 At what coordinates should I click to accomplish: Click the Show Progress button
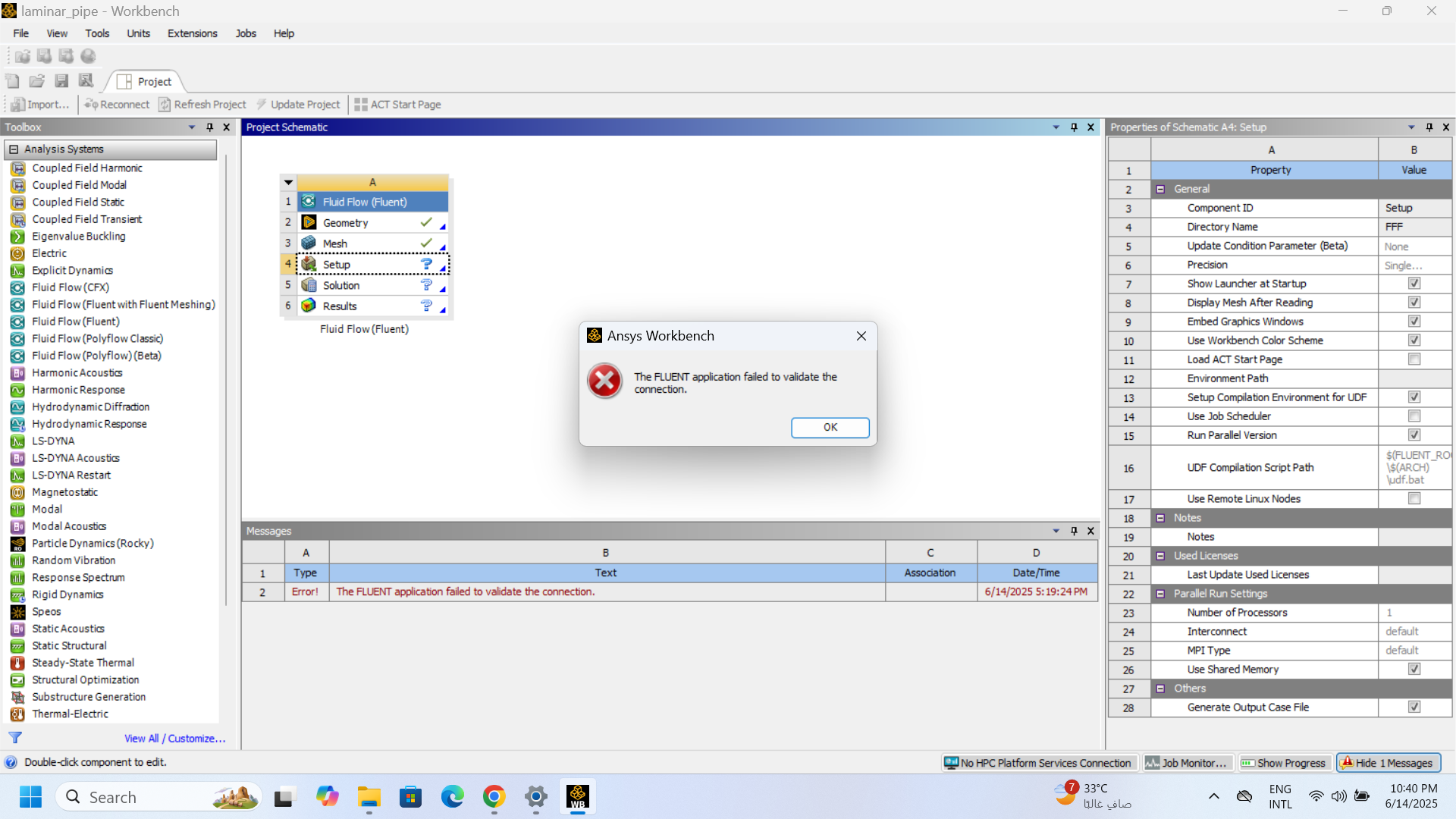pyautogui.click(x=1284, y=763)
